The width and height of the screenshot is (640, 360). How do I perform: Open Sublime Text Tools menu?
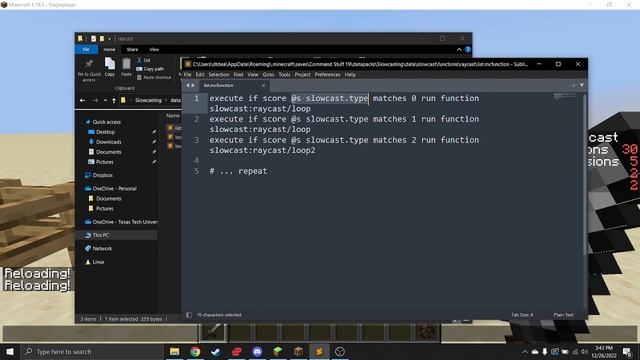(284, 75)
